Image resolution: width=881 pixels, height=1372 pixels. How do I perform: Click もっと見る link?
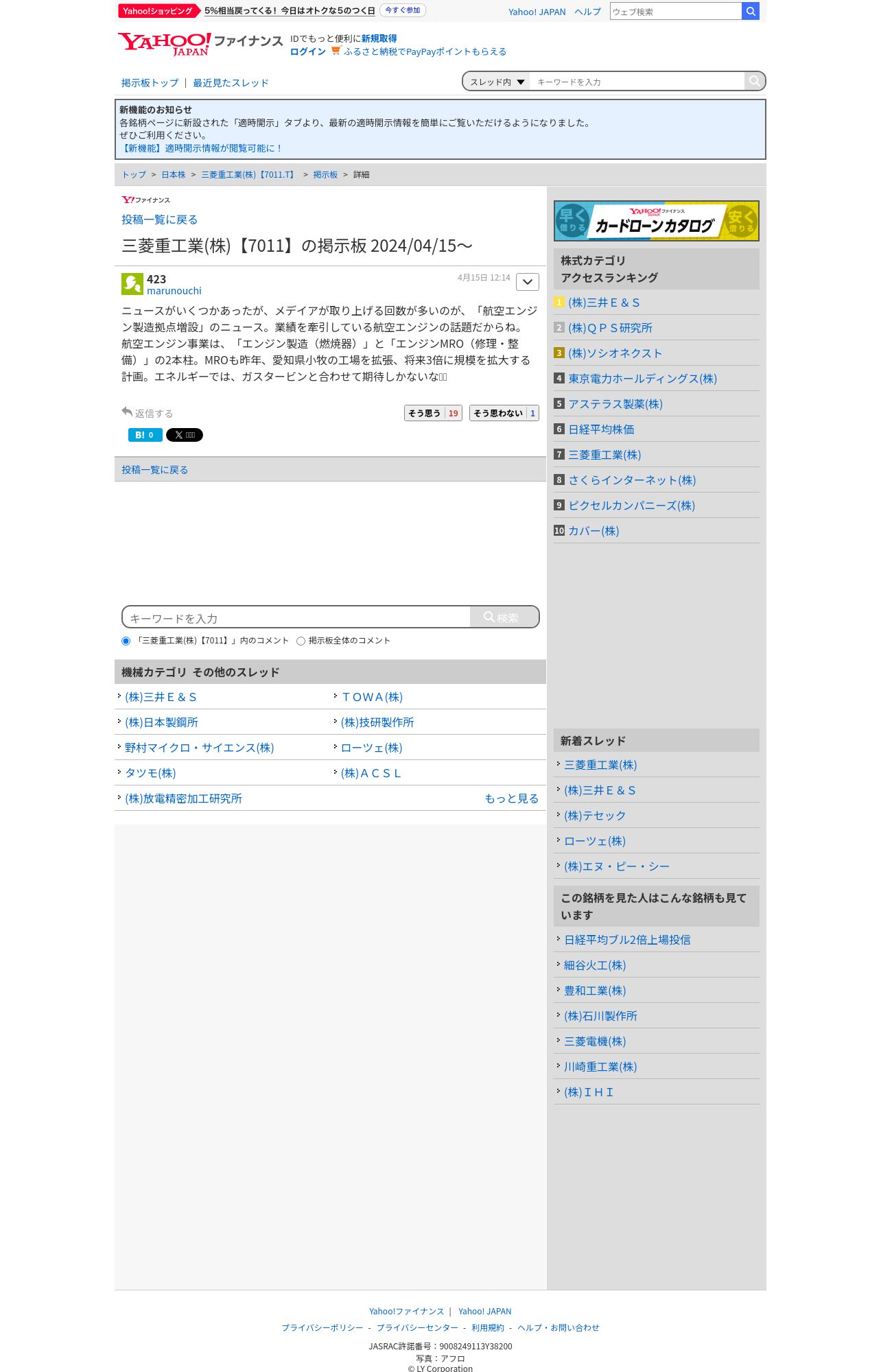tap(512, 799)
